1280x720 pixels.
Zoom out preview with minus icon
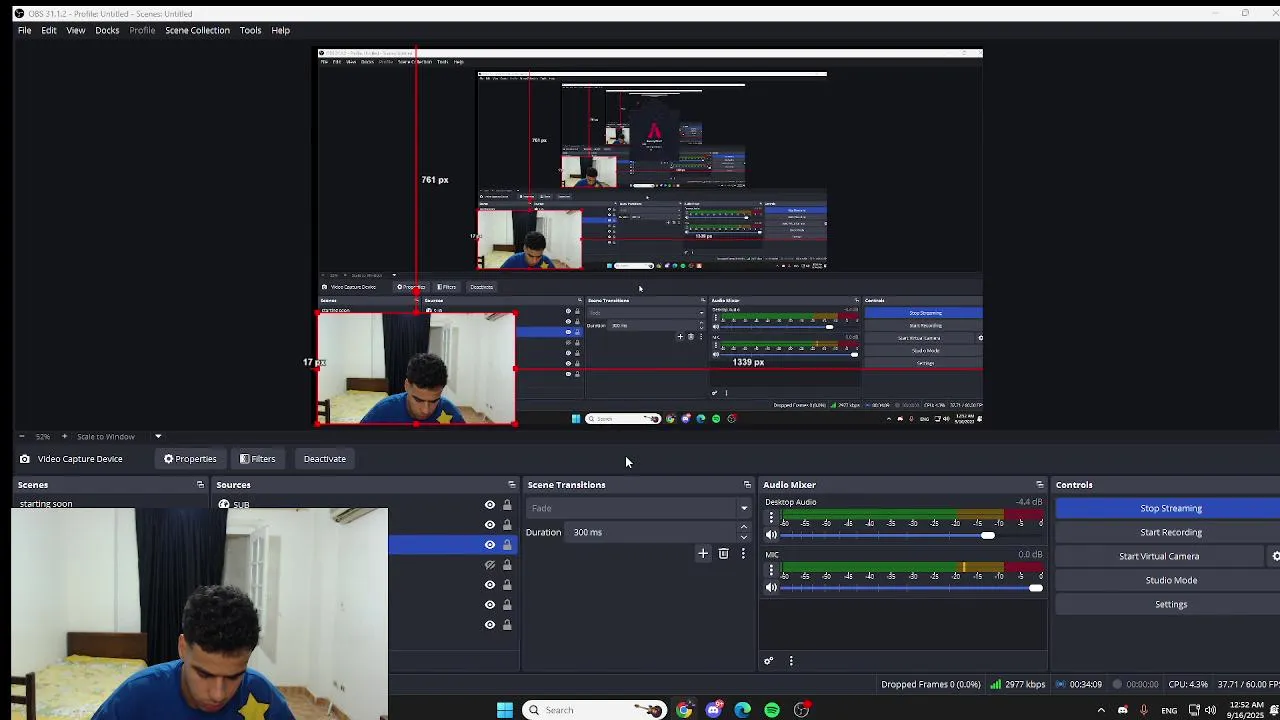tap(22, 437)
